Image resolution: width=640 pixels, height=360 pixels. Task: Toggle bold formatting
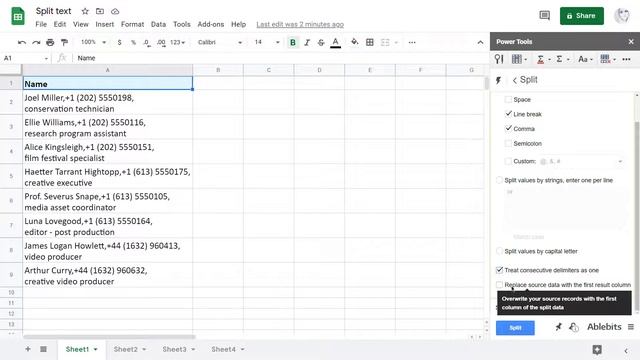[x=293, y=42]
